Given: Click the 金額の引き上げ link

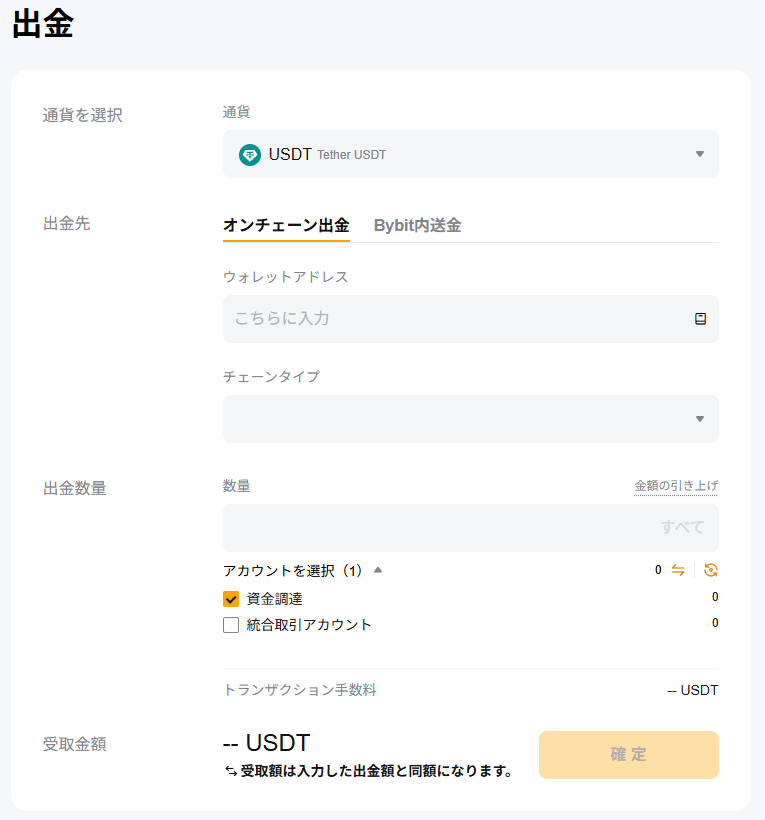Looking at the screenshot, I should tap(676, 486).
